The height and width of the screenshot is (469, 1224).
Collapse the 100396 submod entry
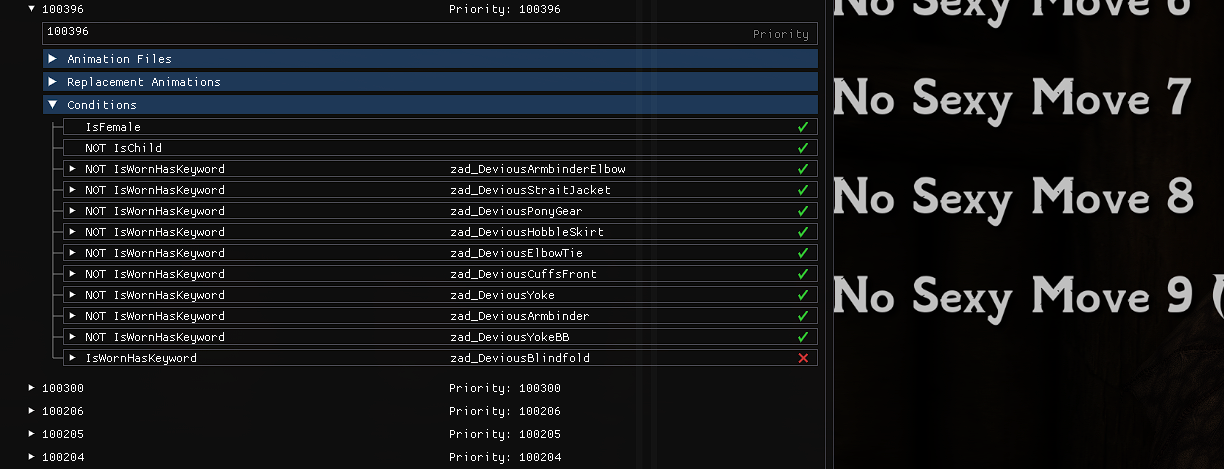pyautogui.click(x=32, y=9)
